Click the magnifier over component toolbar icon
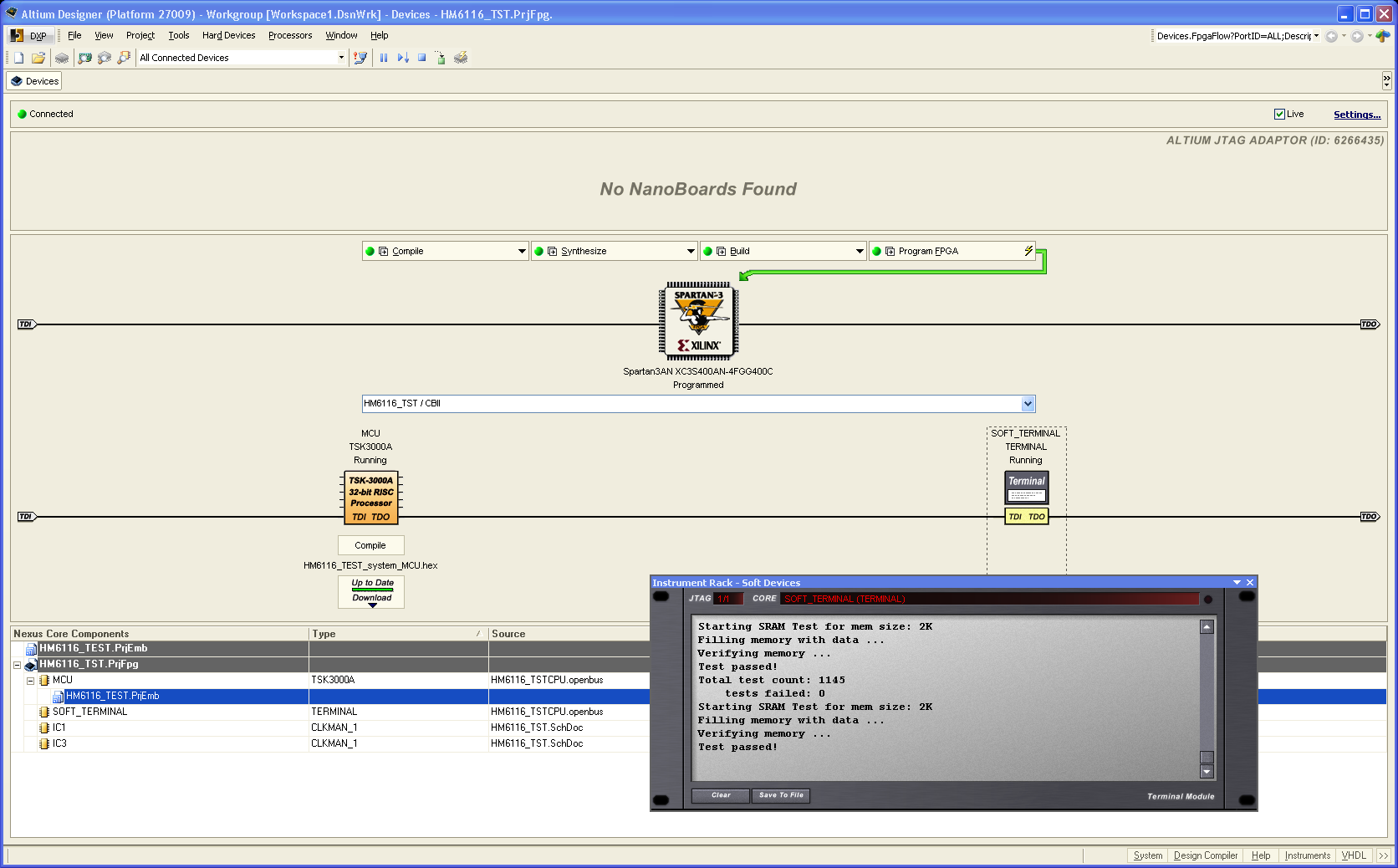This screenshot has height=868, width=1398. click(124, 58)
